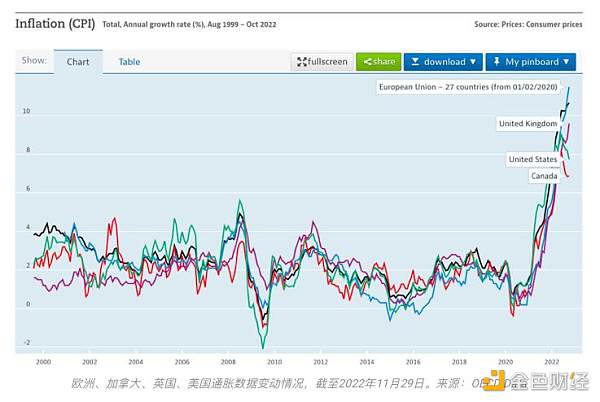
Task: Click the 2008 mark on the year axis
Action: tap(227, 361)
